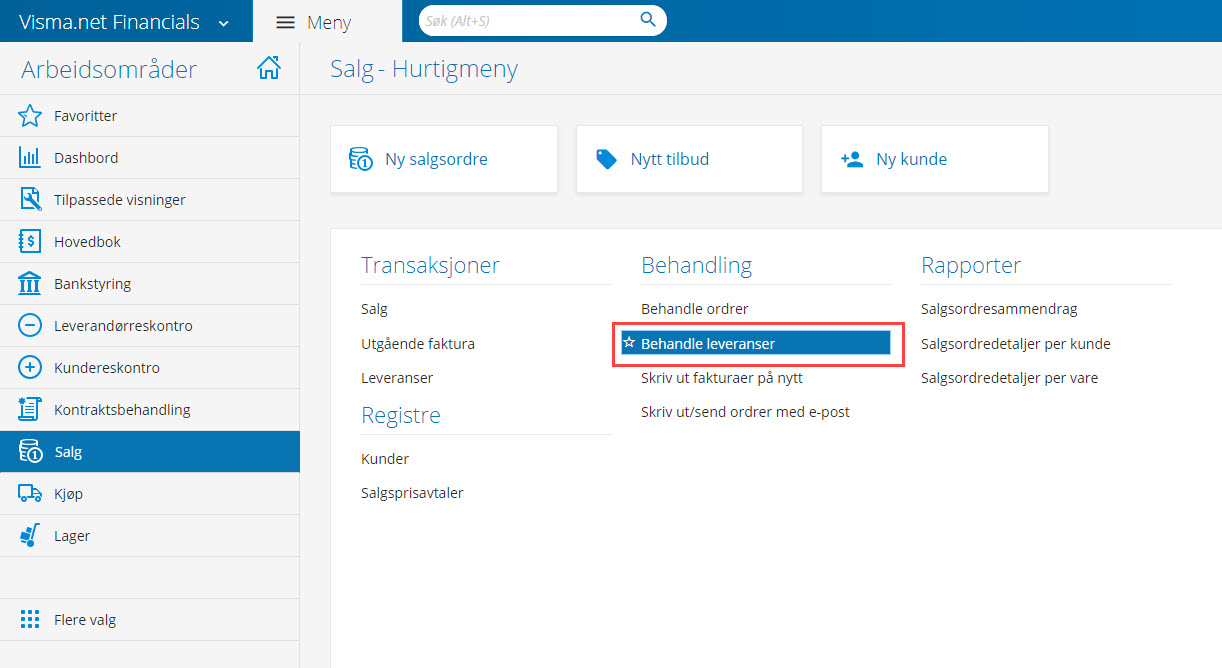The image size is (1222, 668).
Task: Click the Flere valg grid icon
Action: point(30,620)
